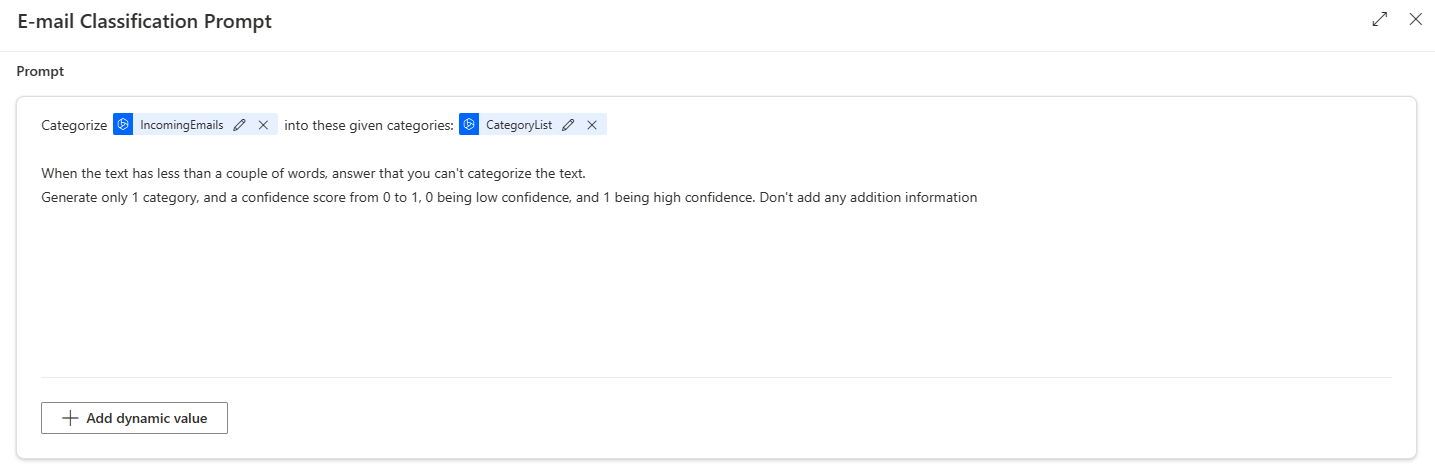This screenshot has width=1435, height=470.
Task: Click the blue icon beside CategoryList
Action: (469, 125)
